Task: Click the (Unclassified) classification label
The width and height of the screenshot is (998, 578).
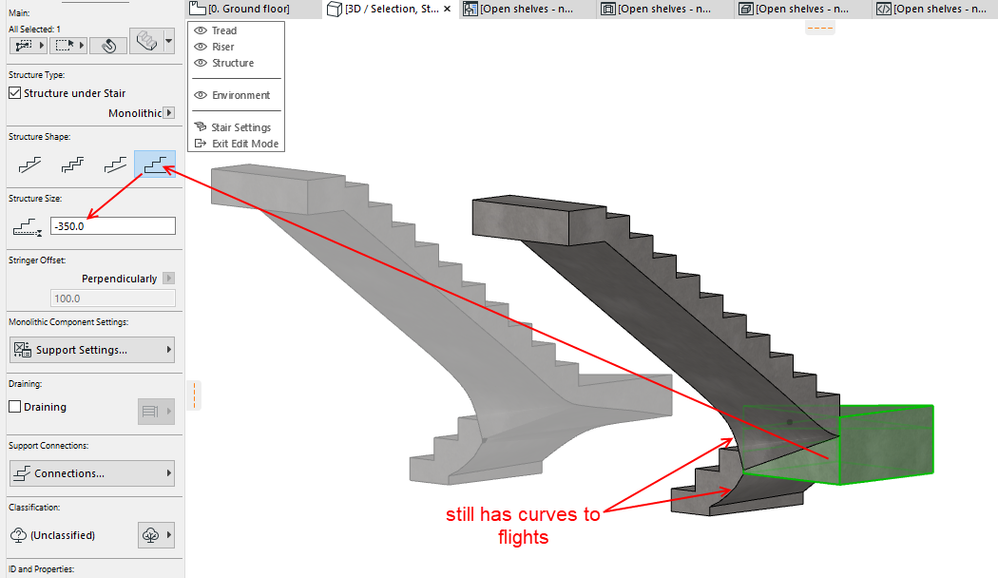Action: (x=62, y=535)
